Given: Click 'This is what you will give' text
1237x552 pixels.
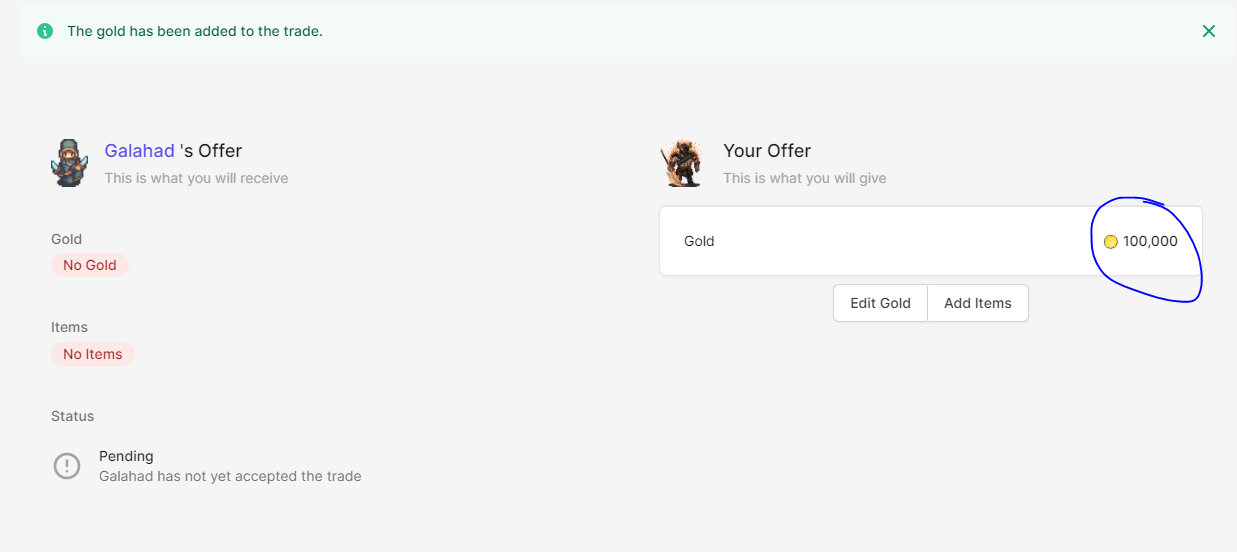Looking at the screenshot, I should coord(805,178).
